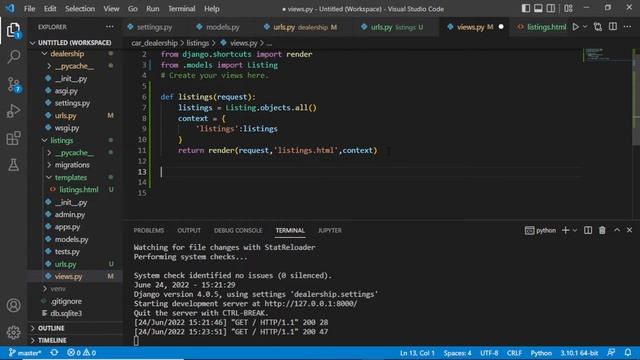Toggle secondary side bar visibility
The image size is (640, 360).
tap(551, 8)
